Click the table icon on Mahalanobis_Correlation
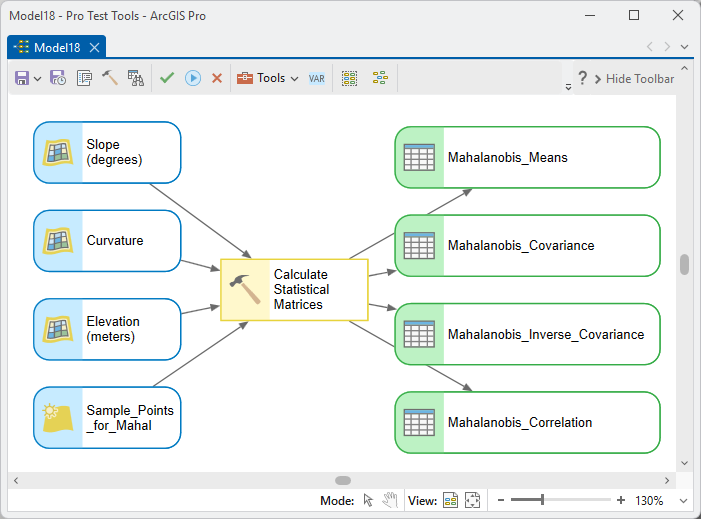Image resolution: width=701 pixels, height=519 pixels. point(419,422)
